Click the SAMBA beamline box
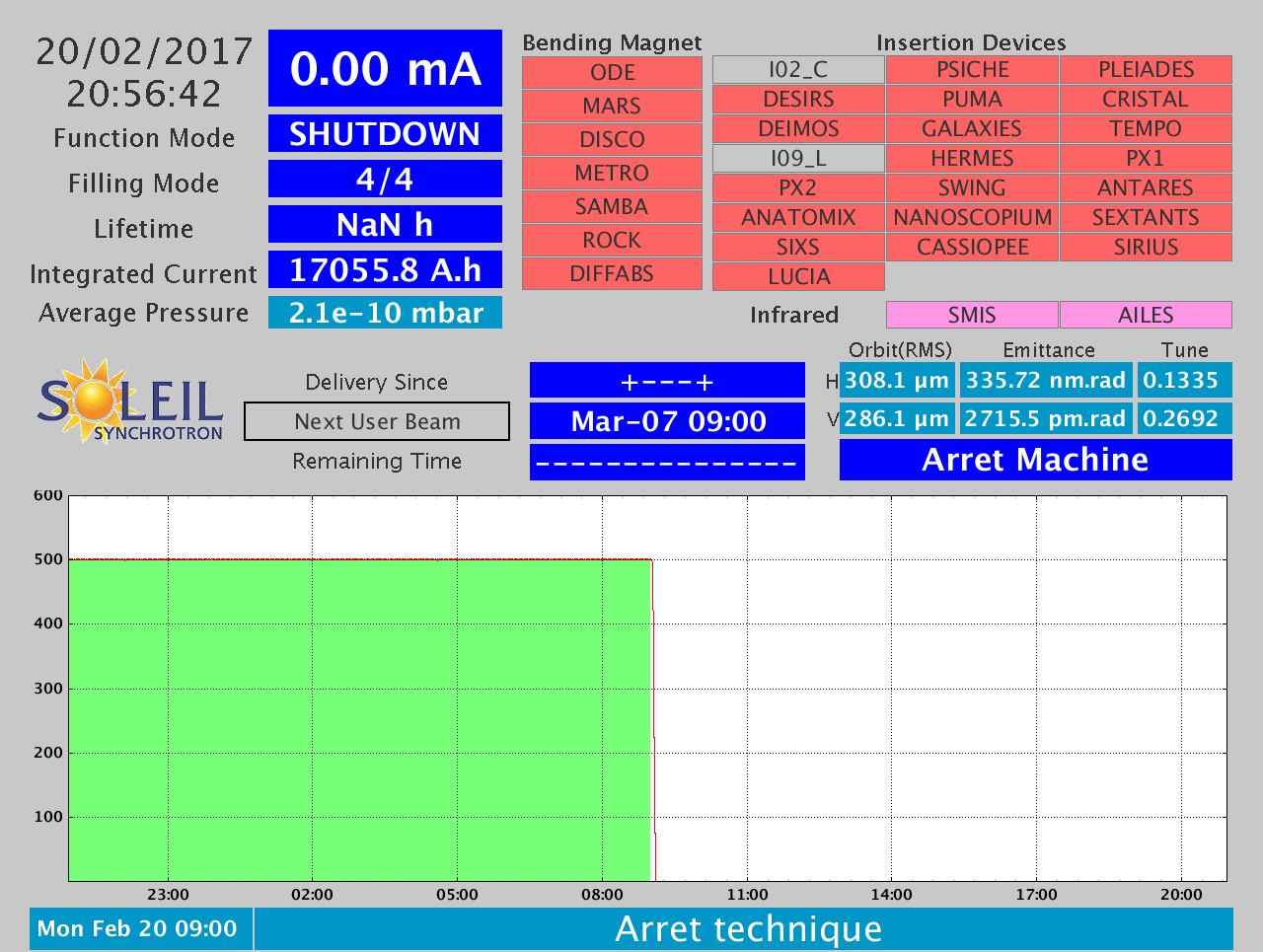The image size is (1263, 952). (612, 207)
